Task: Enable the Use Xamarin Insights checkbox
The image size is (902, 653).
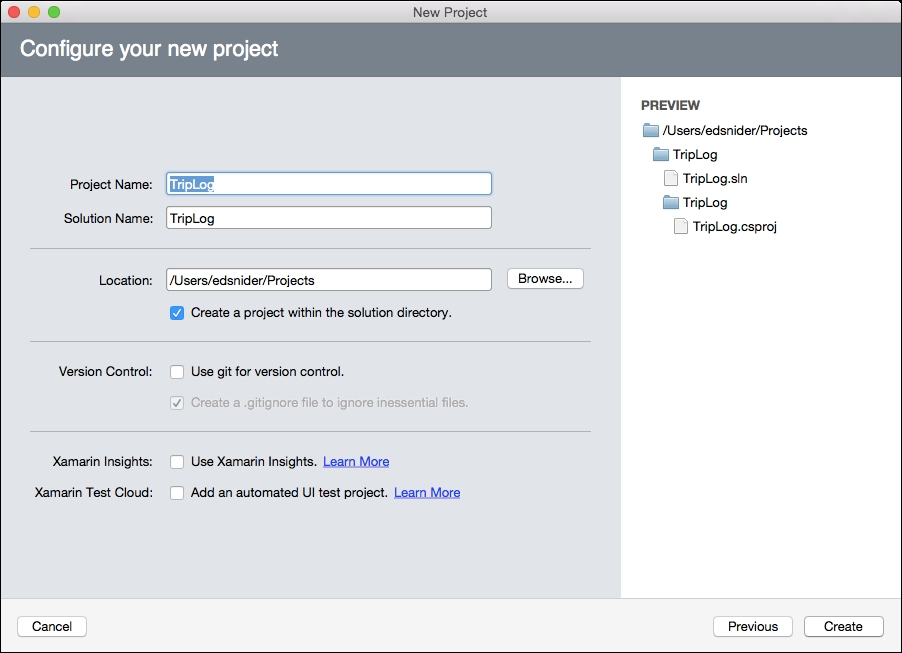Action: pos(177,461)
